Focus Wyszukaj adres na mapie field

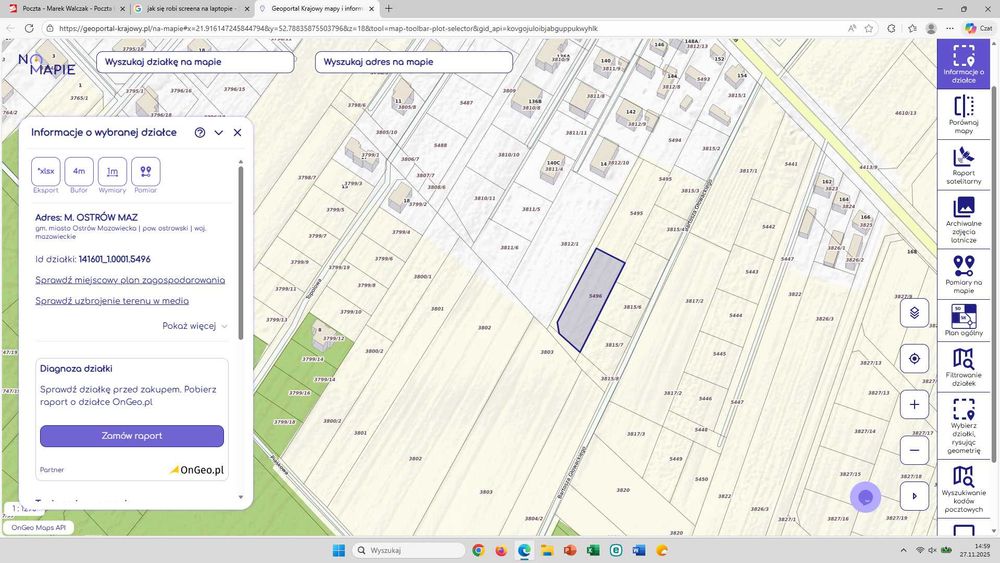pos(414,62)
